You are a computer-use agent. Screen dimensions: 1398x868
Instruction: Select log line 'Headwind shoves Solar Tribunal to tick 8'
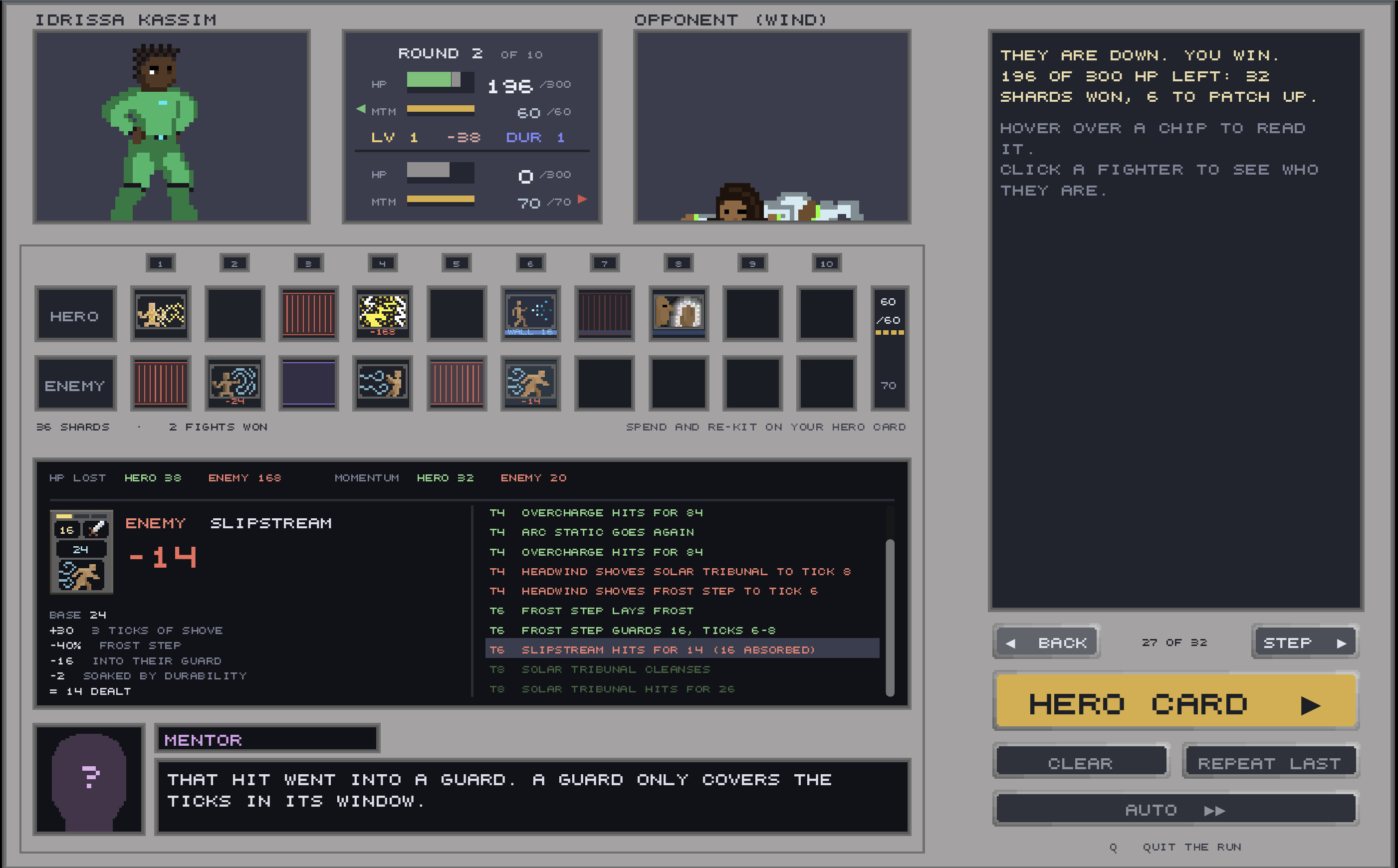click(682, 571)
